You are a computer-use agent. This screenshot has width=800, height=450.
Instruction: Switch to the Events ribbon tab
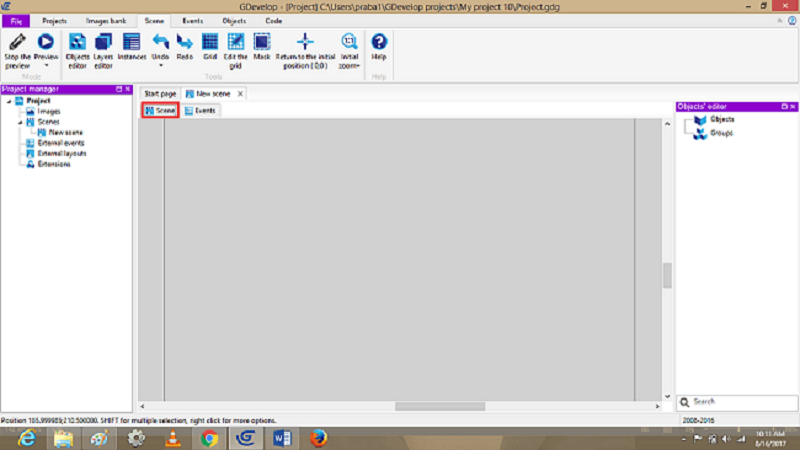(x=192, y=21)
